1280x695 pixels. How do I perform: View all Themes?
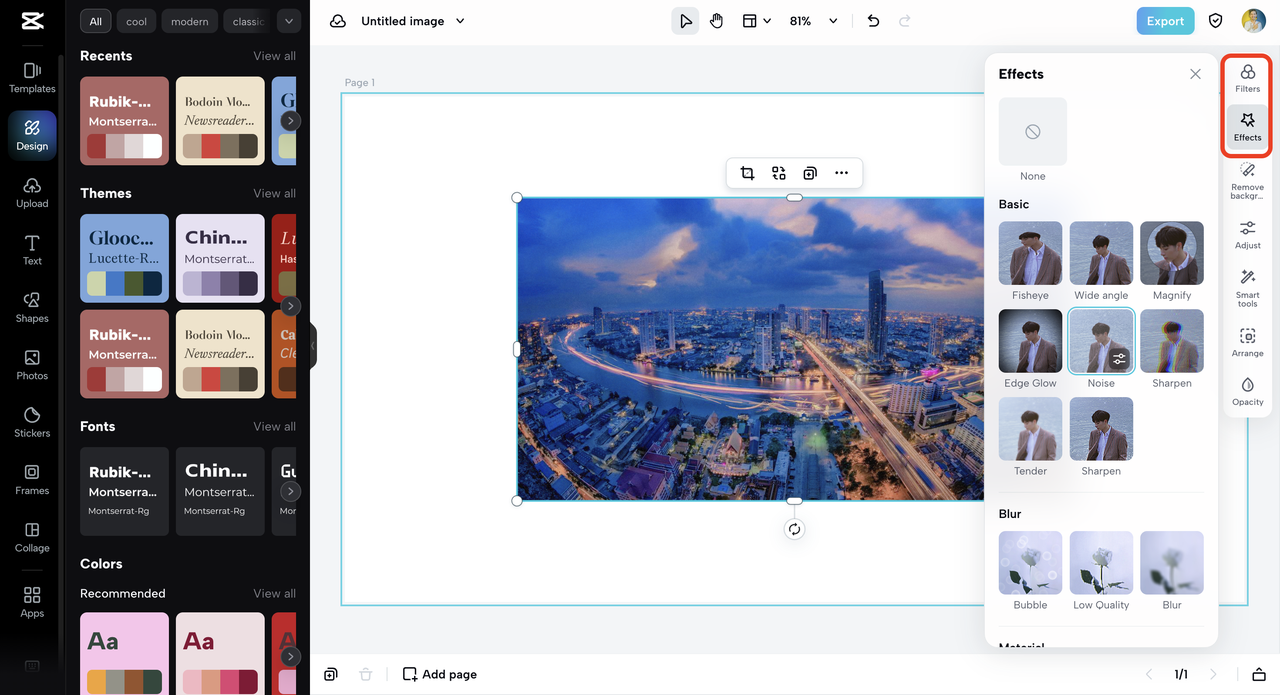274,193
